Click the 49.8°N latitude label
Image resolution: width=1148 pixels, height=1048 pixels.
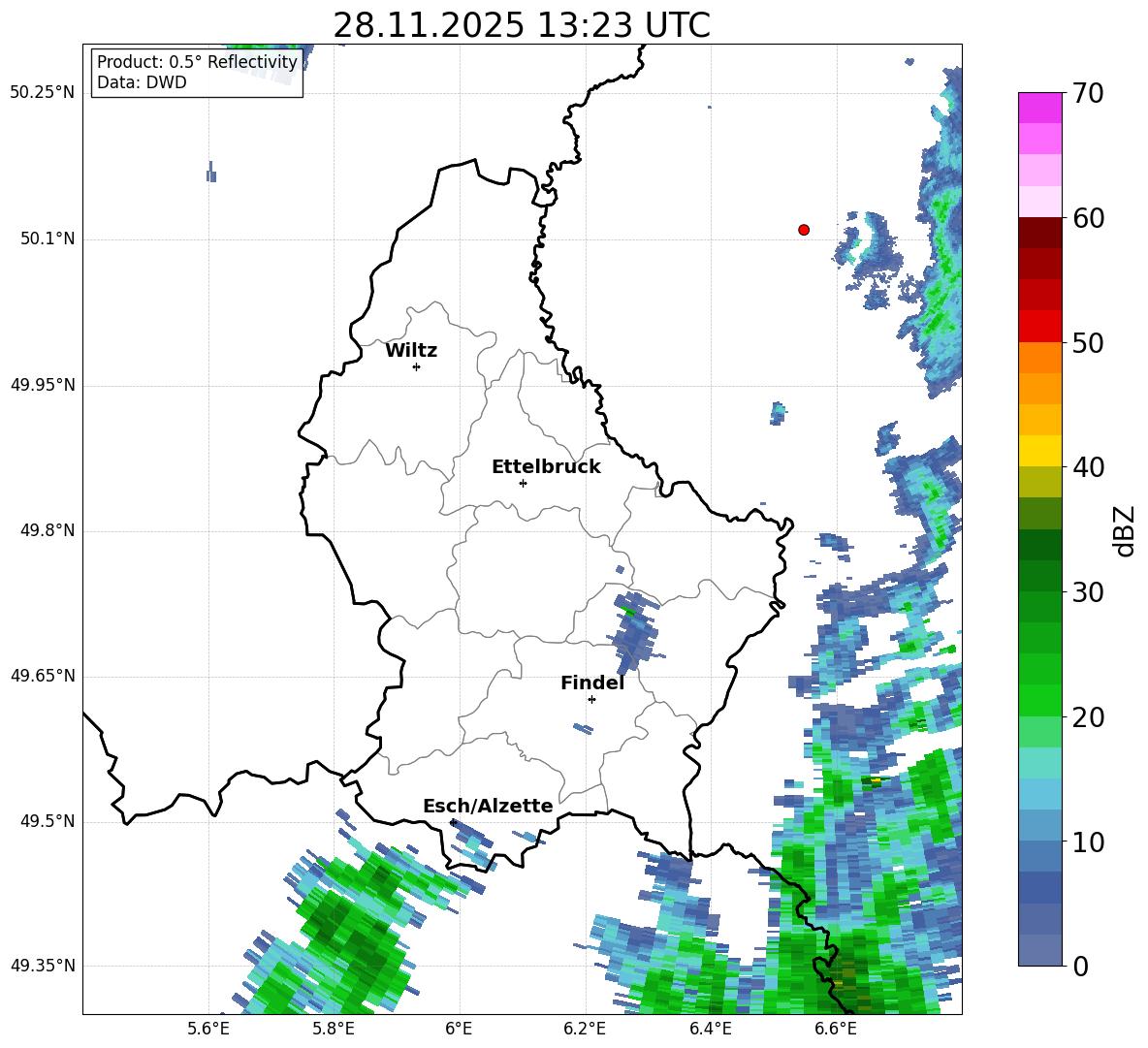[47, 530]
